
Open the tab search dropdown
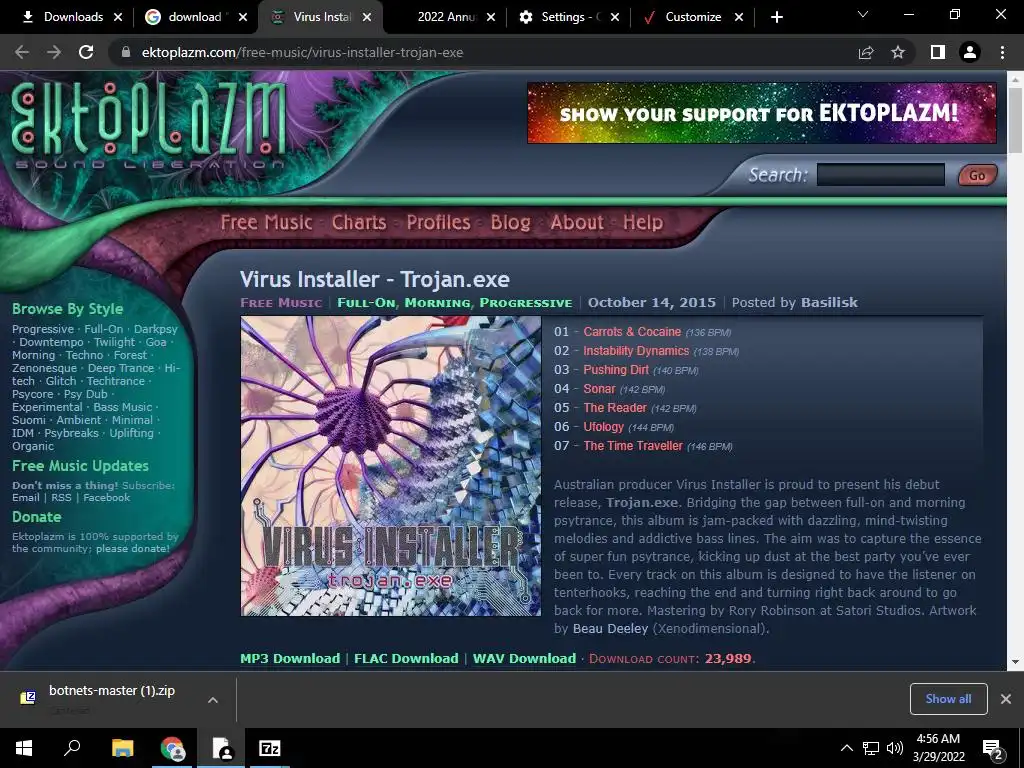tap(863, 14)
